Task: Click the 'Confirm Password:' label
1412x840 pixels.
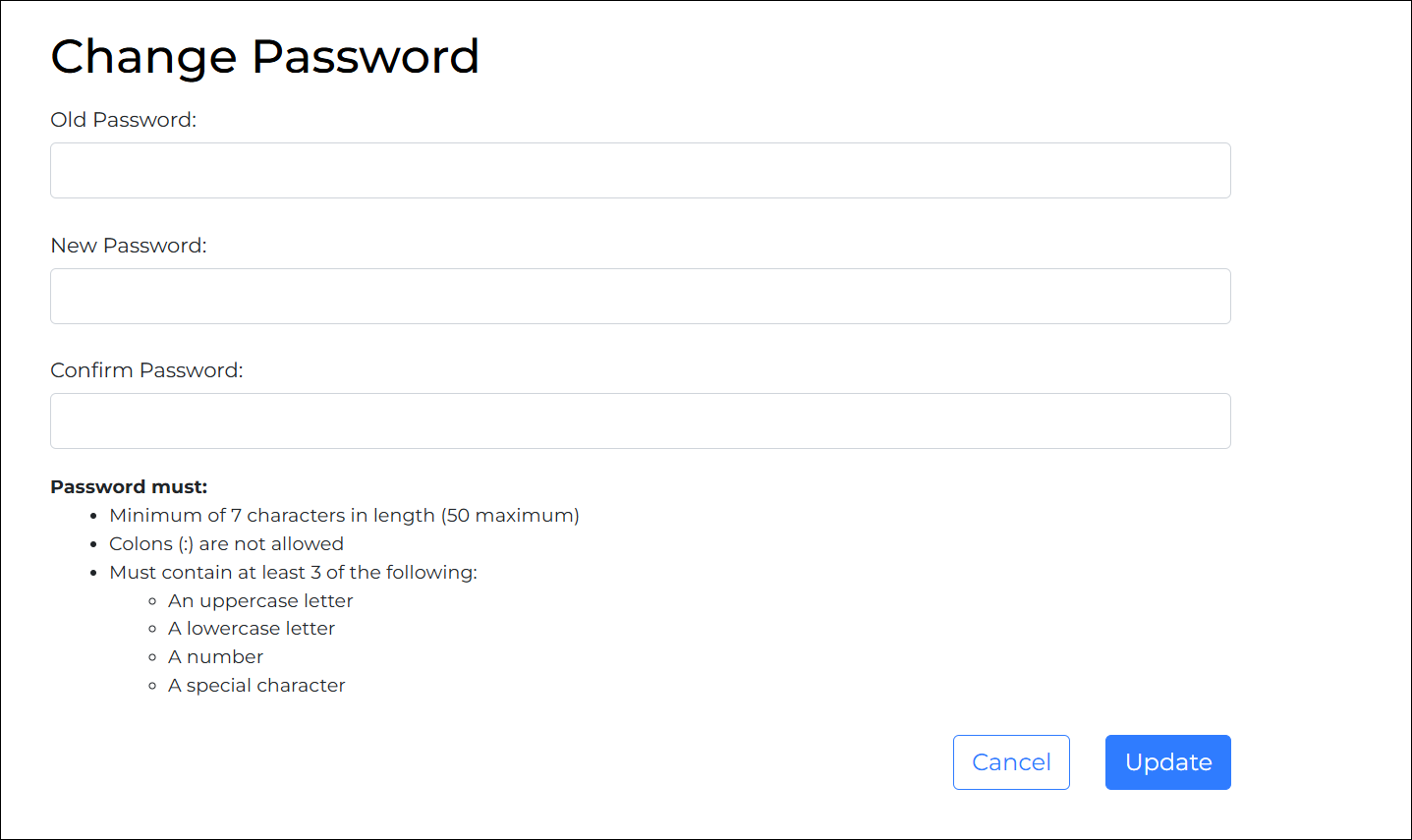Action: (x=146, y=370)
